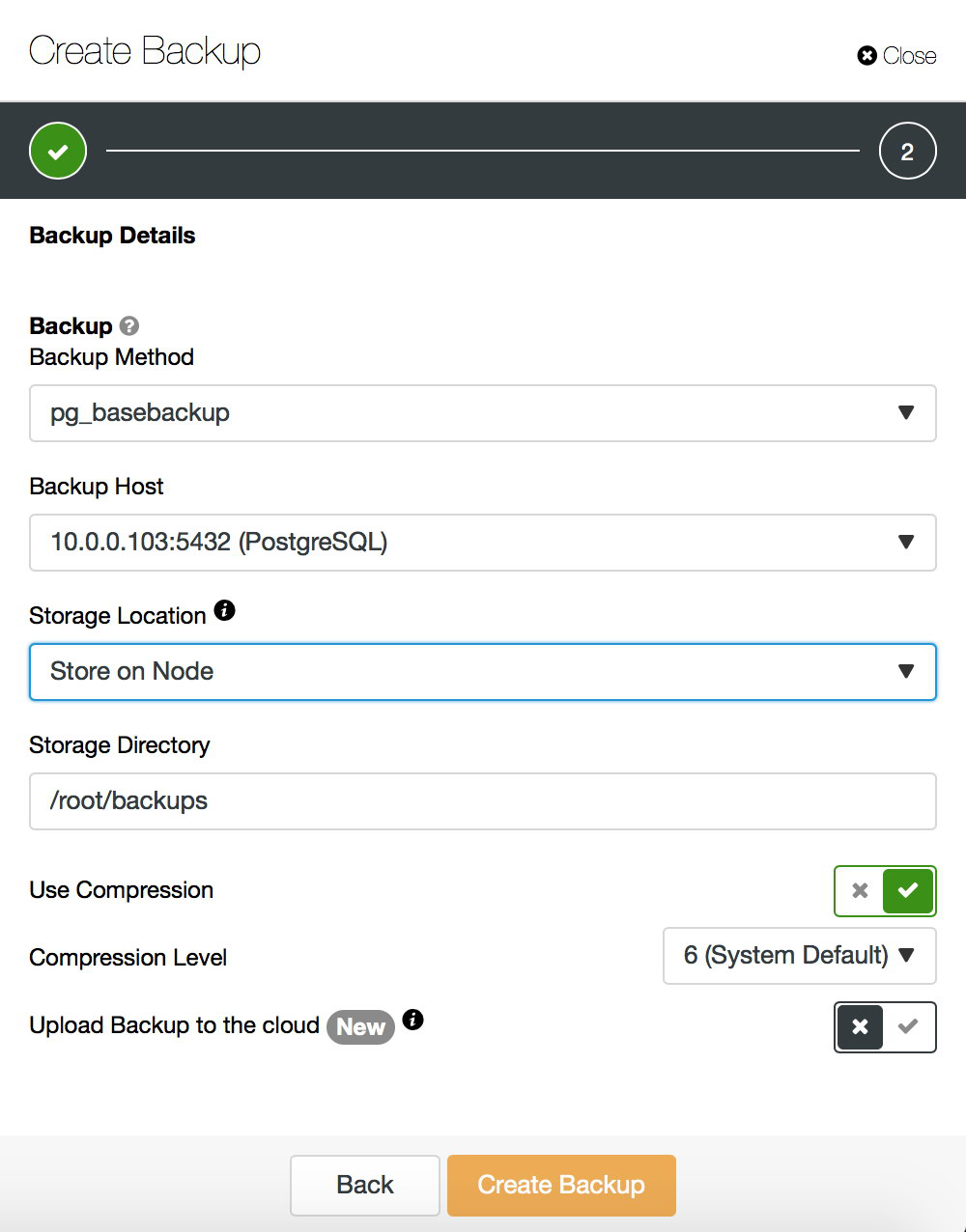Close the Create Backup dialog
966x1232 pixels.
click(896, 56)
